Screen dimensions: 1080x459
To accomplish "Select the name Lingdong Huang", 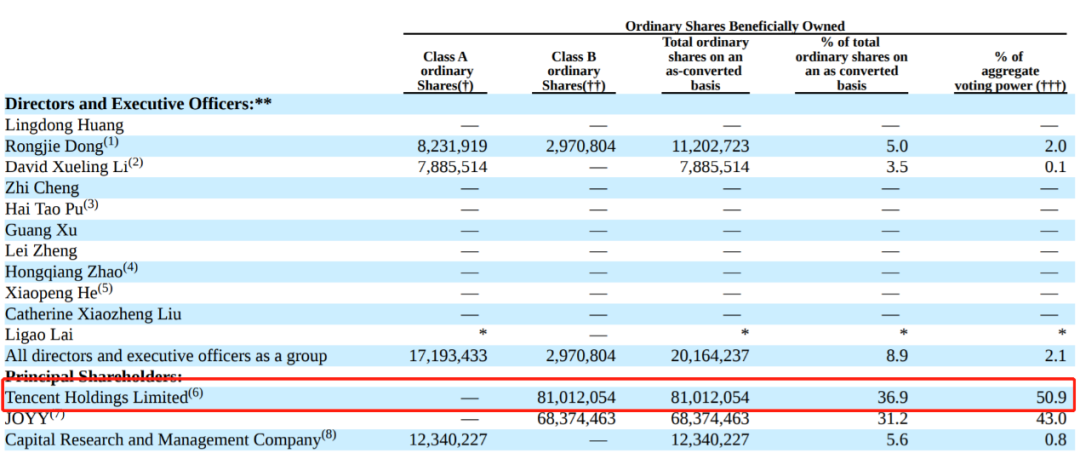I will click(65, 125).
